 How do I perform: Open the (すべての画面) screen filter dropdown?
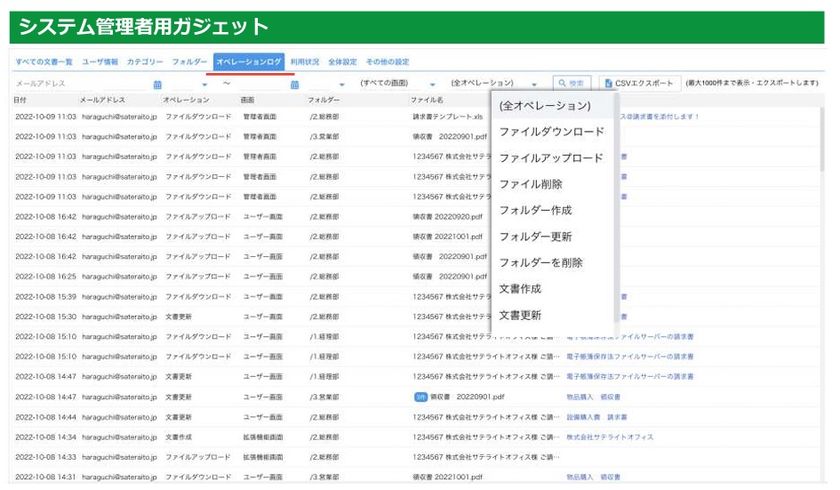click(x=397, y=83)
